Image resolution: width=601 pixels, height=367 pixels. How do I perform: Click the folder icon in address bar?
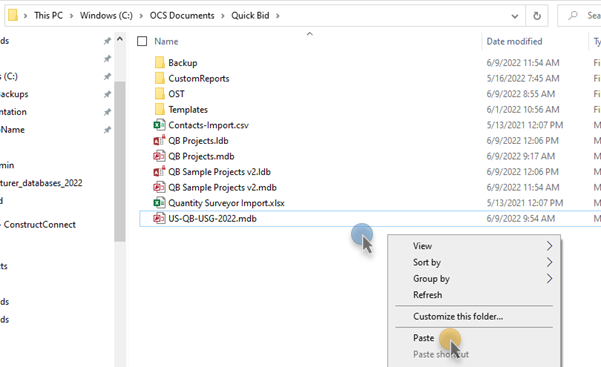pos(13,15)
